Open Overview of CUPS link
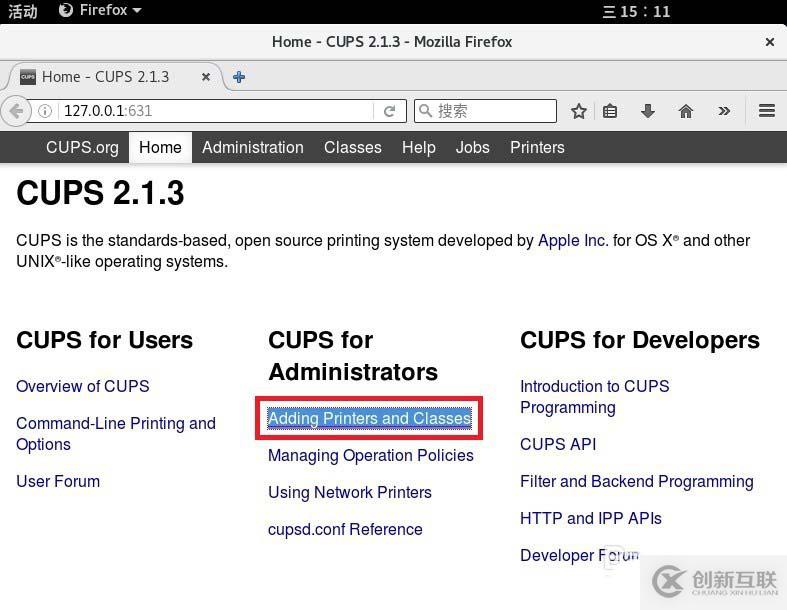787x610 pixels. (x=83, y=386)
